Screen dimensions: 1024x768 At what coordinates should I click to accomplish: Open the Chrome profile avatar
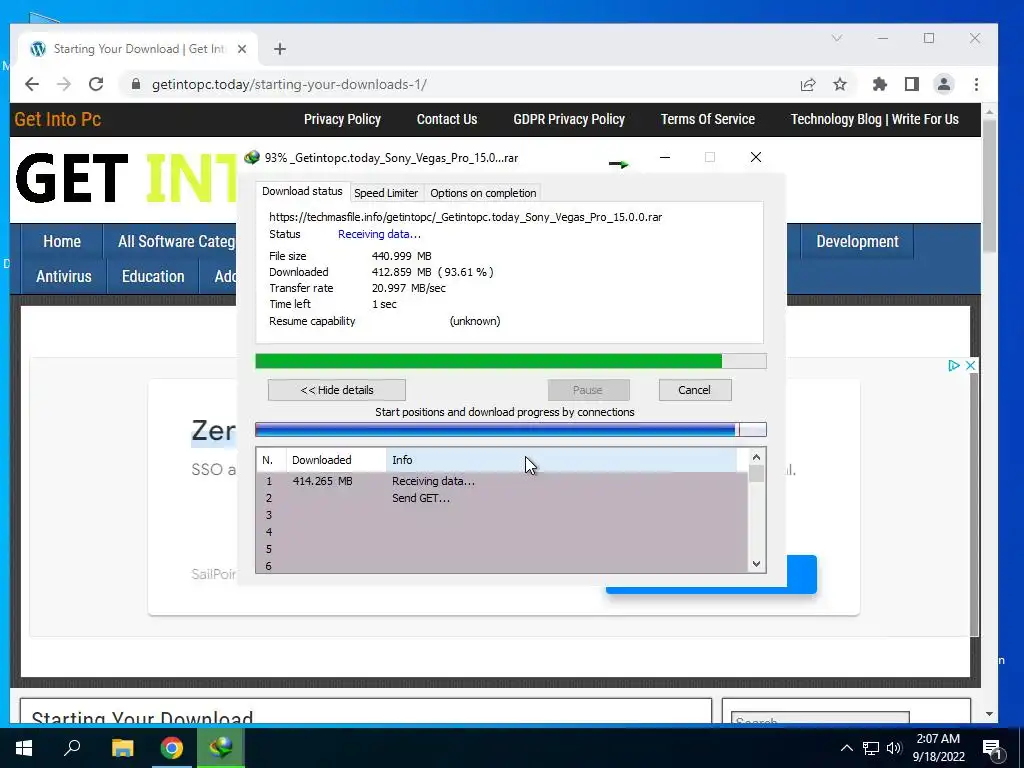pos(944,84)
